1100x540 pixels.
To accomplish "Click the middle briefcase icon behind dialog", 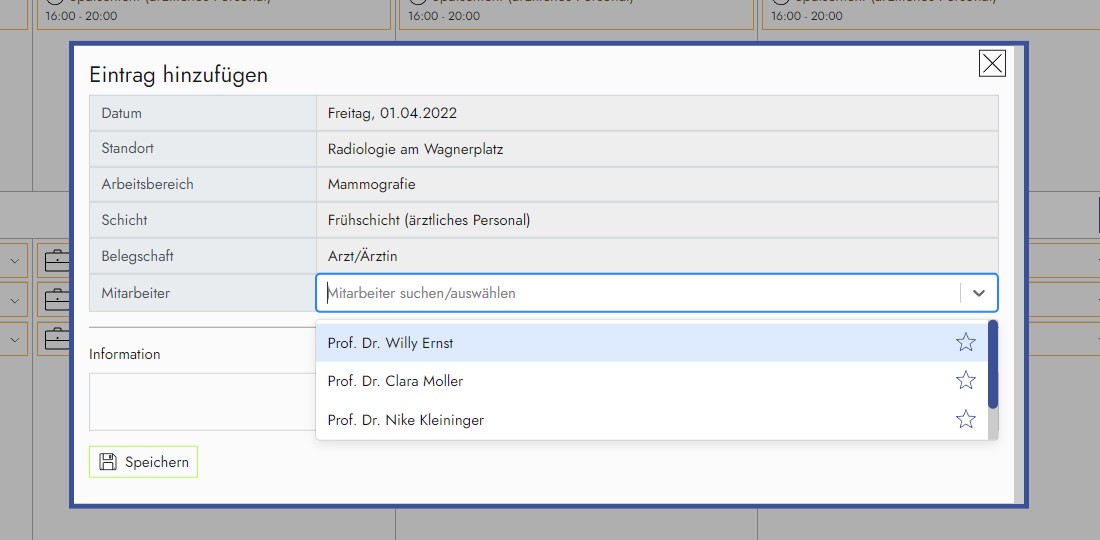I will point(56,299).
